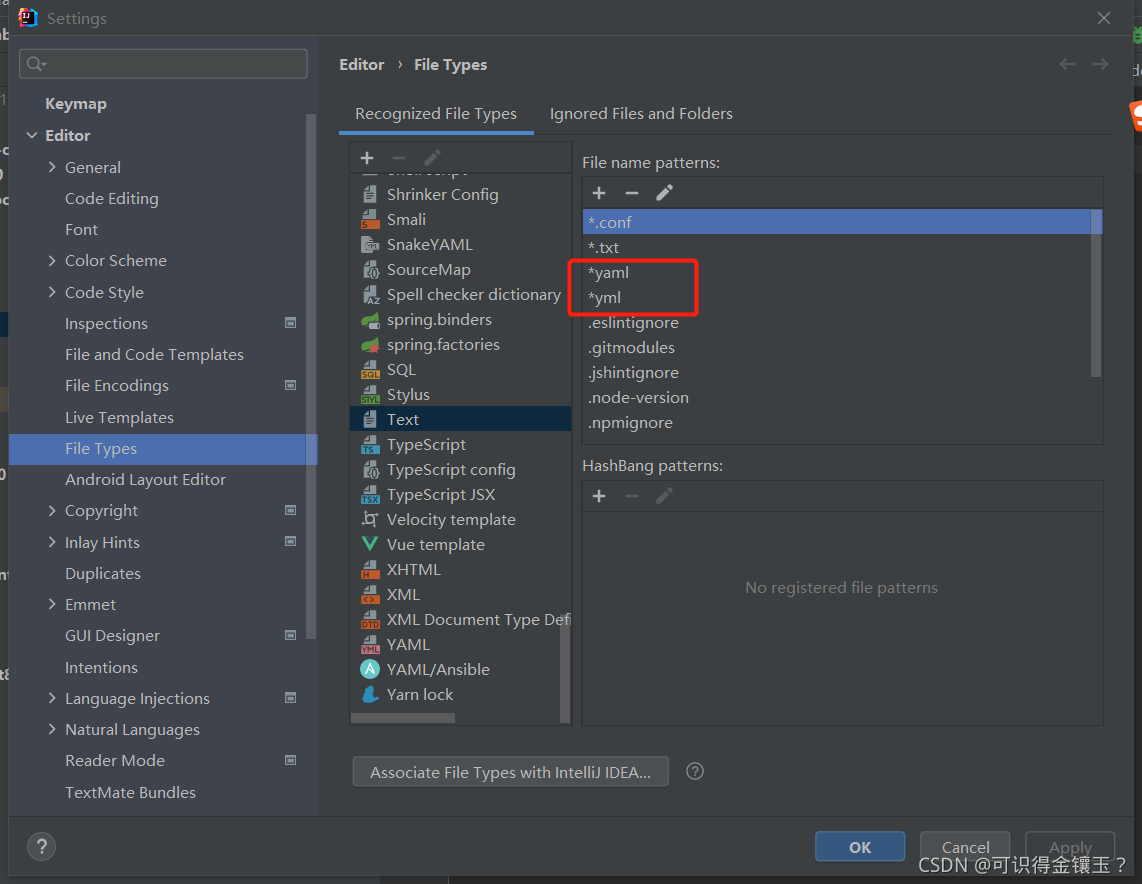The height and width of the screenshot is (884, 1142).
Task: Open File and Code Templates settings
Action: 154,355
